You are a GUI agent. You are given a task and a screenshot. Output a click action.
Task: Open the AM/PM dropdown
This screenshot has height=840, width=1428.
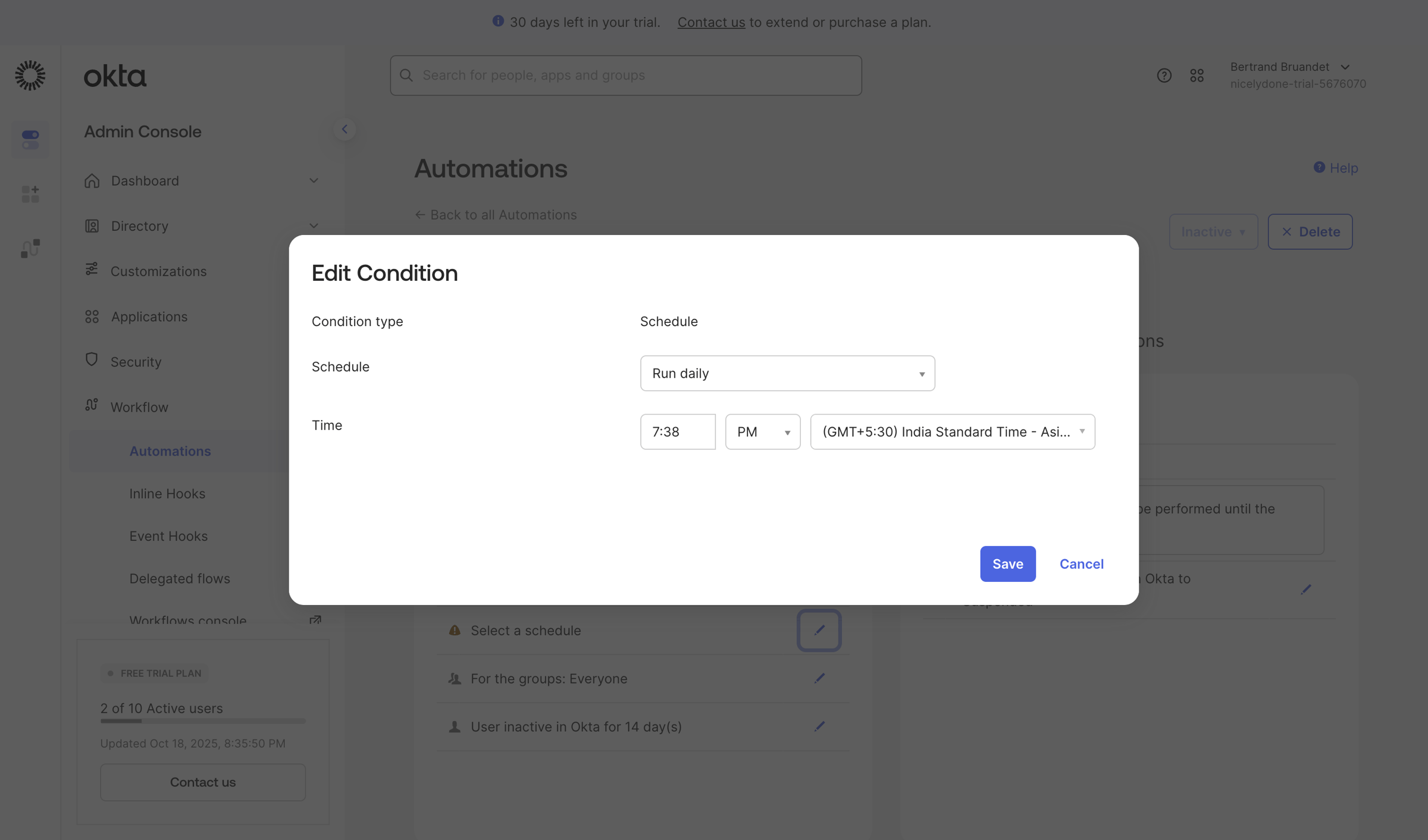point(763,432)
